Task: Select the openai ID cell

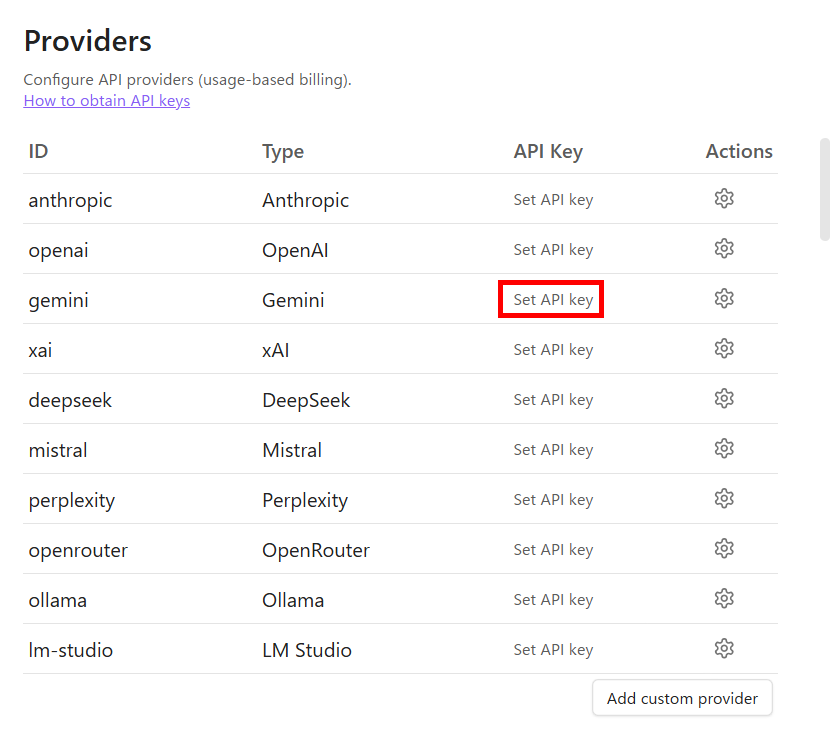Action: point(58,250)
